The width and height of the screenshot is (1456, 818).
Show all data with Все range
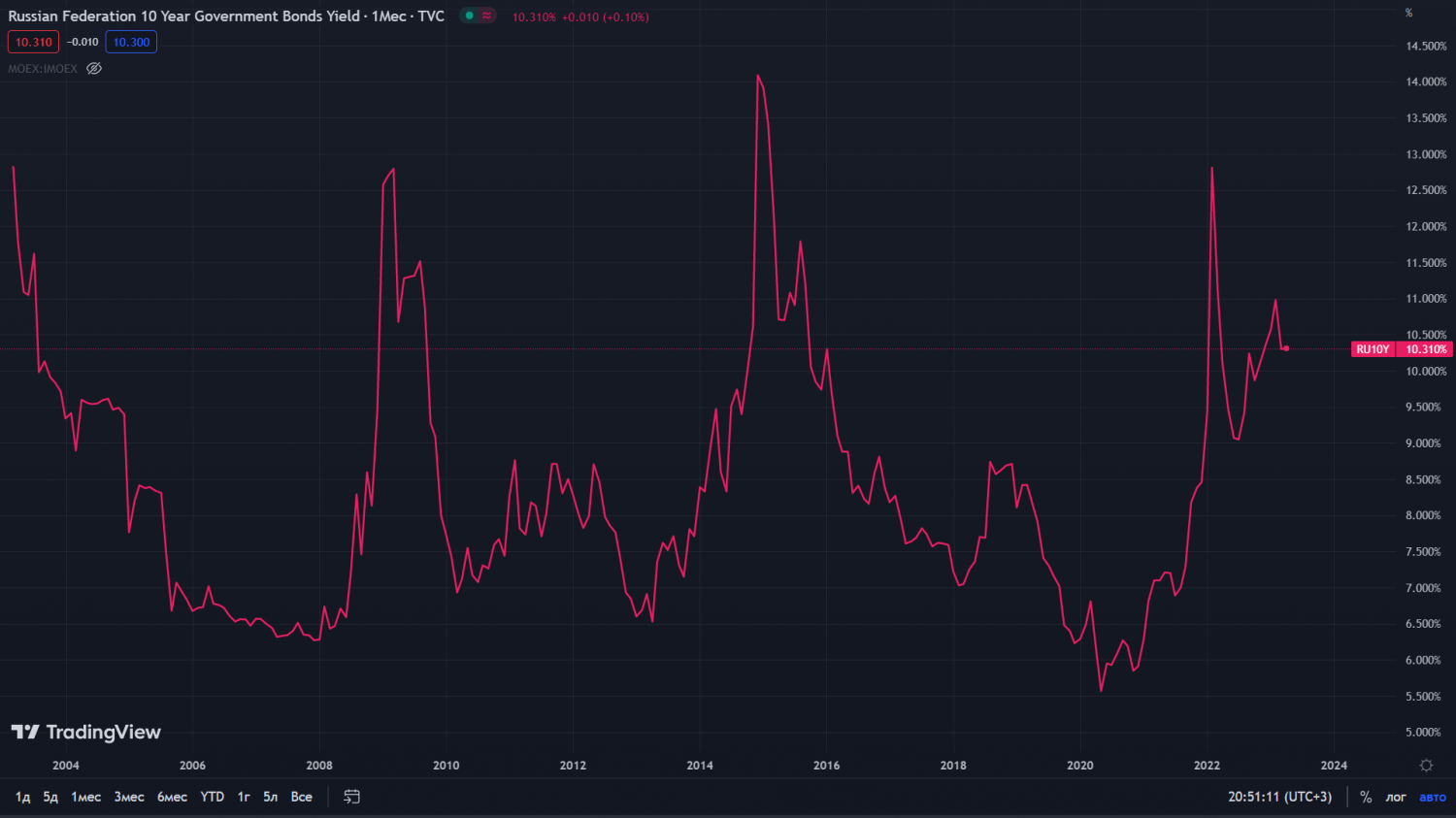coord(301,797)
